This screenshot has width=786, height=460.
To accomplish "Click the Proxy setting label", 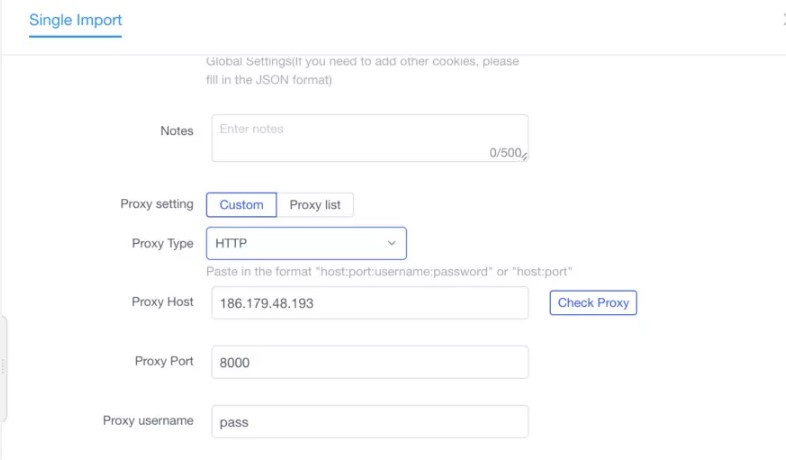I will click(157, 204).
